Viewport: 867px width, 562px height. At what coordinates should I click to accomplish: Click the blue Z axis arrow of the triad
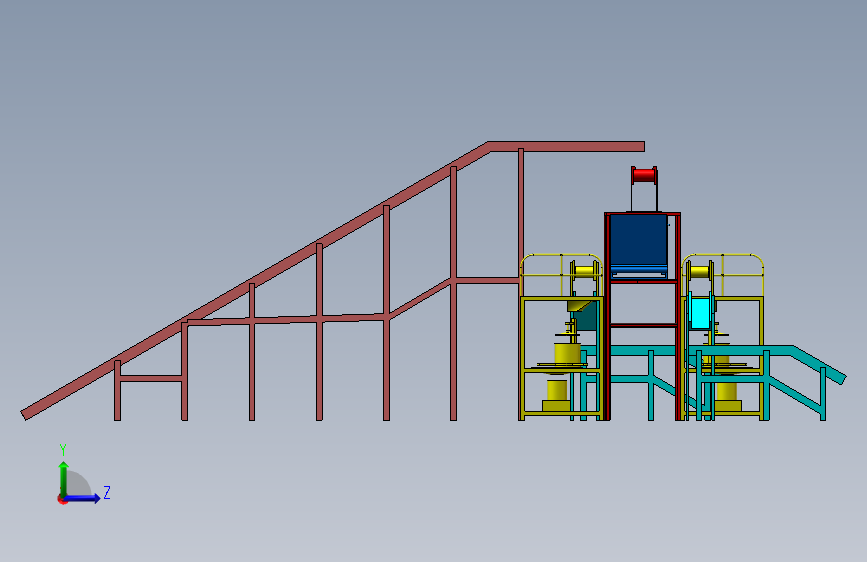click(83, 498)
